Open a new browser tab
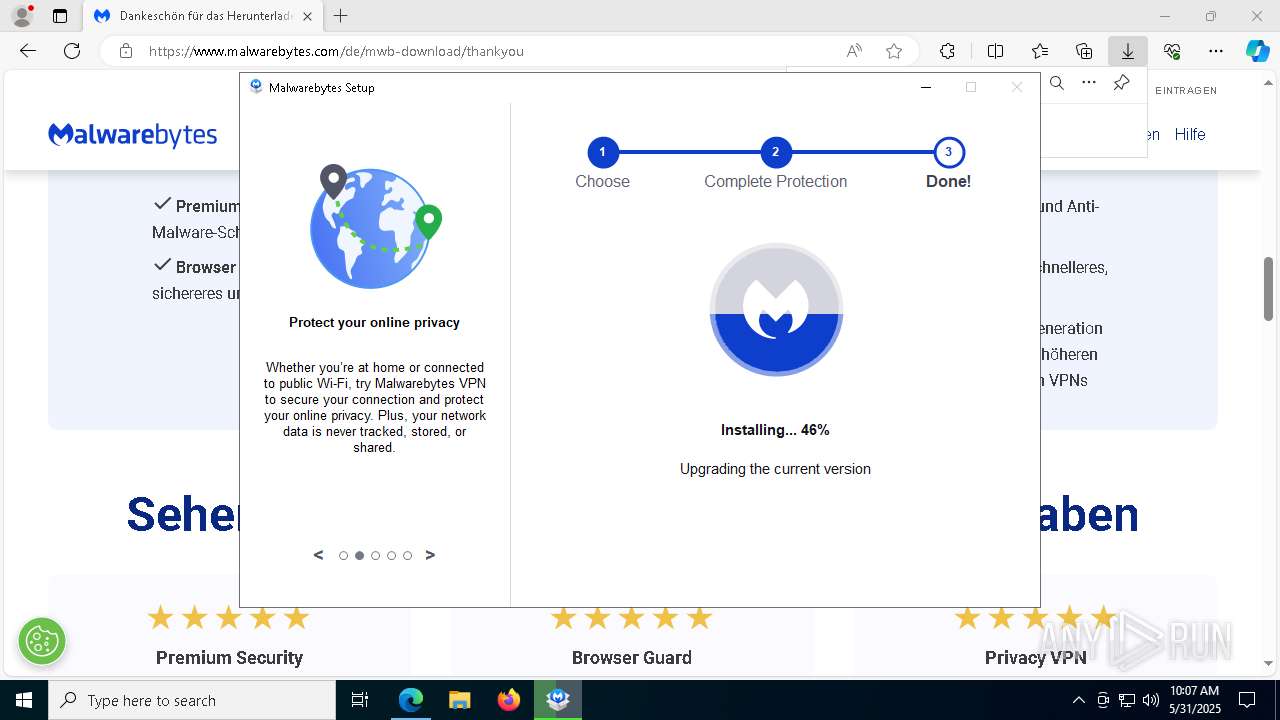 [x=341, y=16]
